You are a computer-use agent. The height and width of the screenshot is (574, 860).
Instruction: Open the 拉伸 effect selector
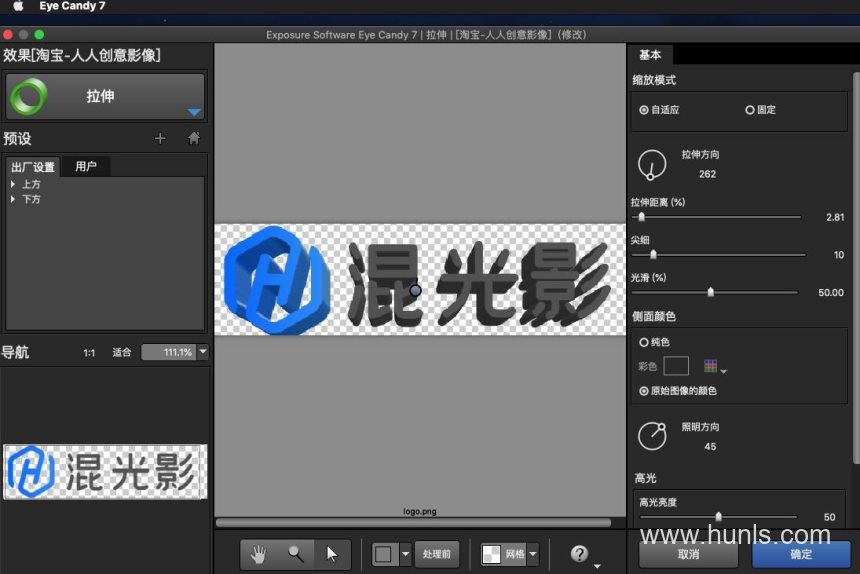(105, 96)
